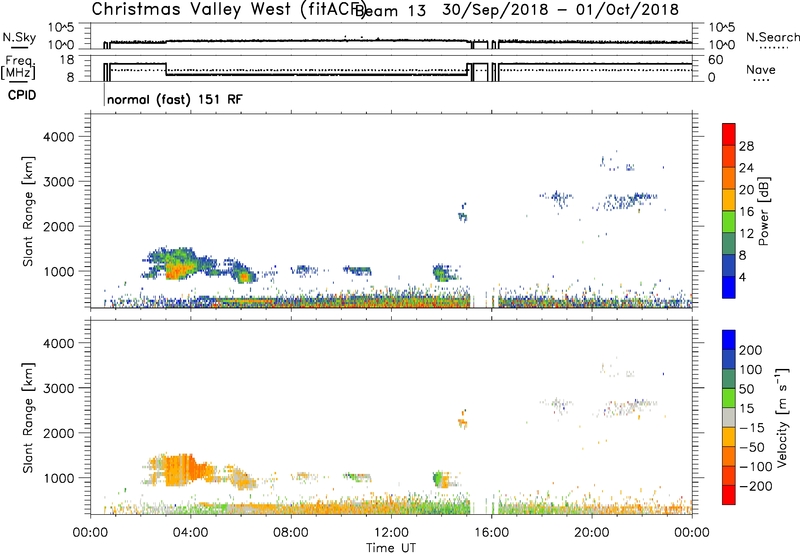The width and height of the screenshot is (800, 554).
Task: Pick the light green 12-16 dB Power colorbar segment
Action: click(729, 222)
